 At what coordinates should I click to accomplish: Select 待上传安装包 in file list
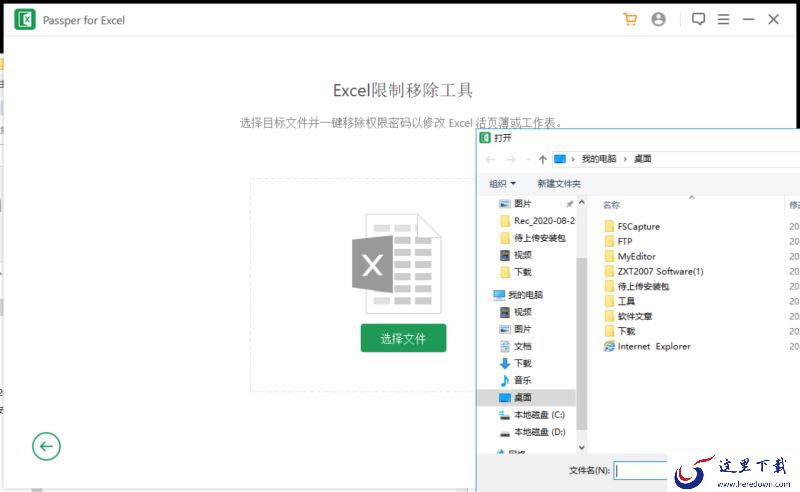[x=643, y=286]
